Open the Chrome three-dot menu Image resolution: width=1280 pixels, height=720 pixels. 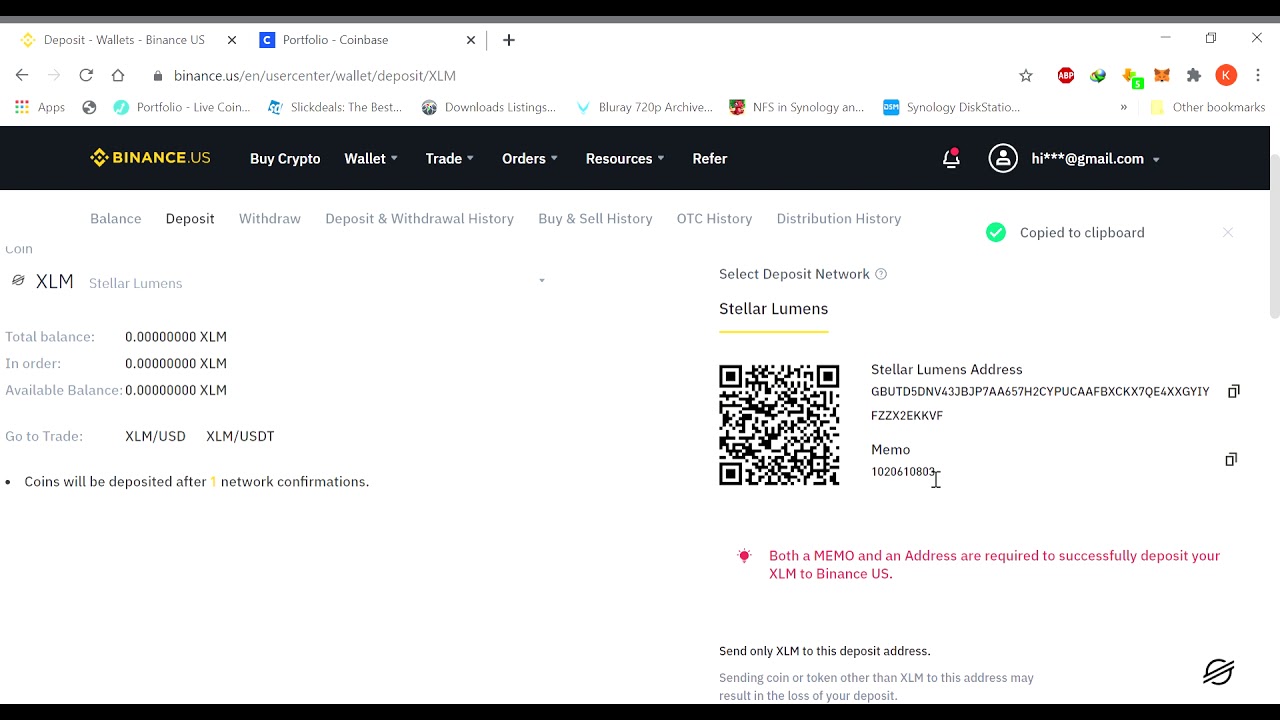pyautogui.click(x=1258, y=76)
